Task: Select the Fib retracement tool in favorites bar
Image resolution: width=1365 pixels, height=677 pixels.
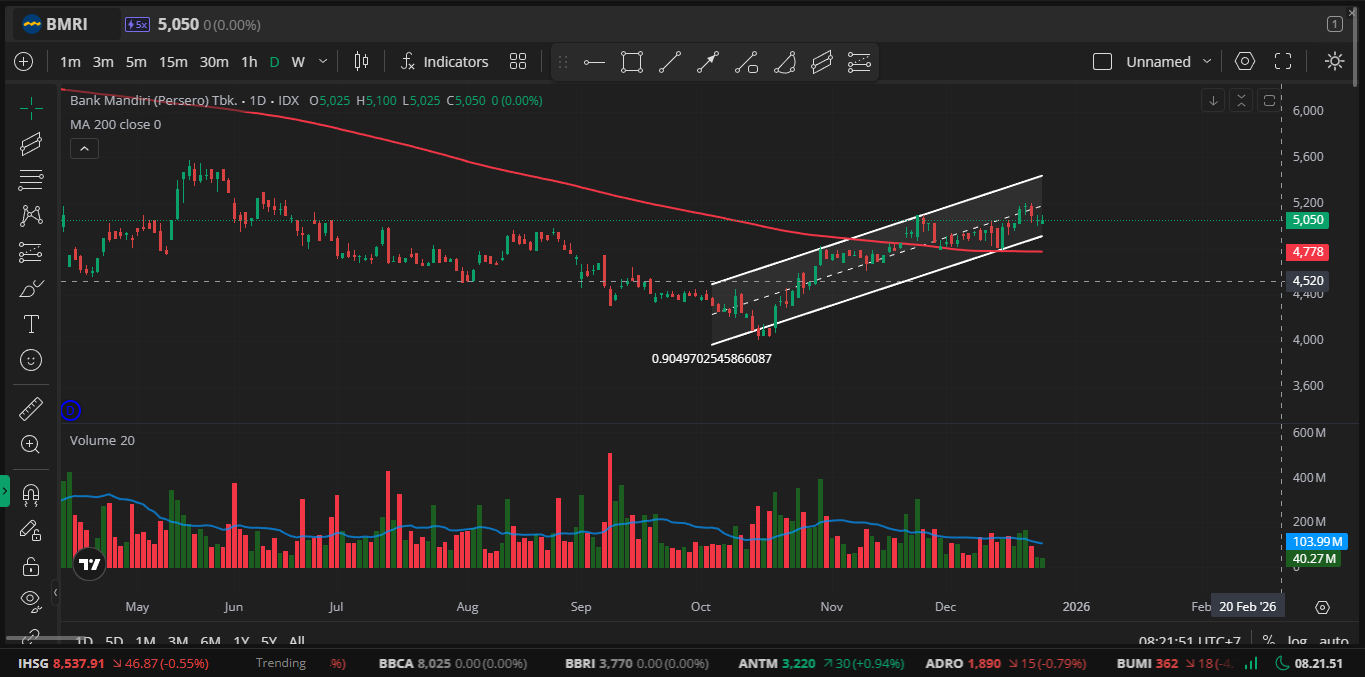Action: tap(859, 62)
